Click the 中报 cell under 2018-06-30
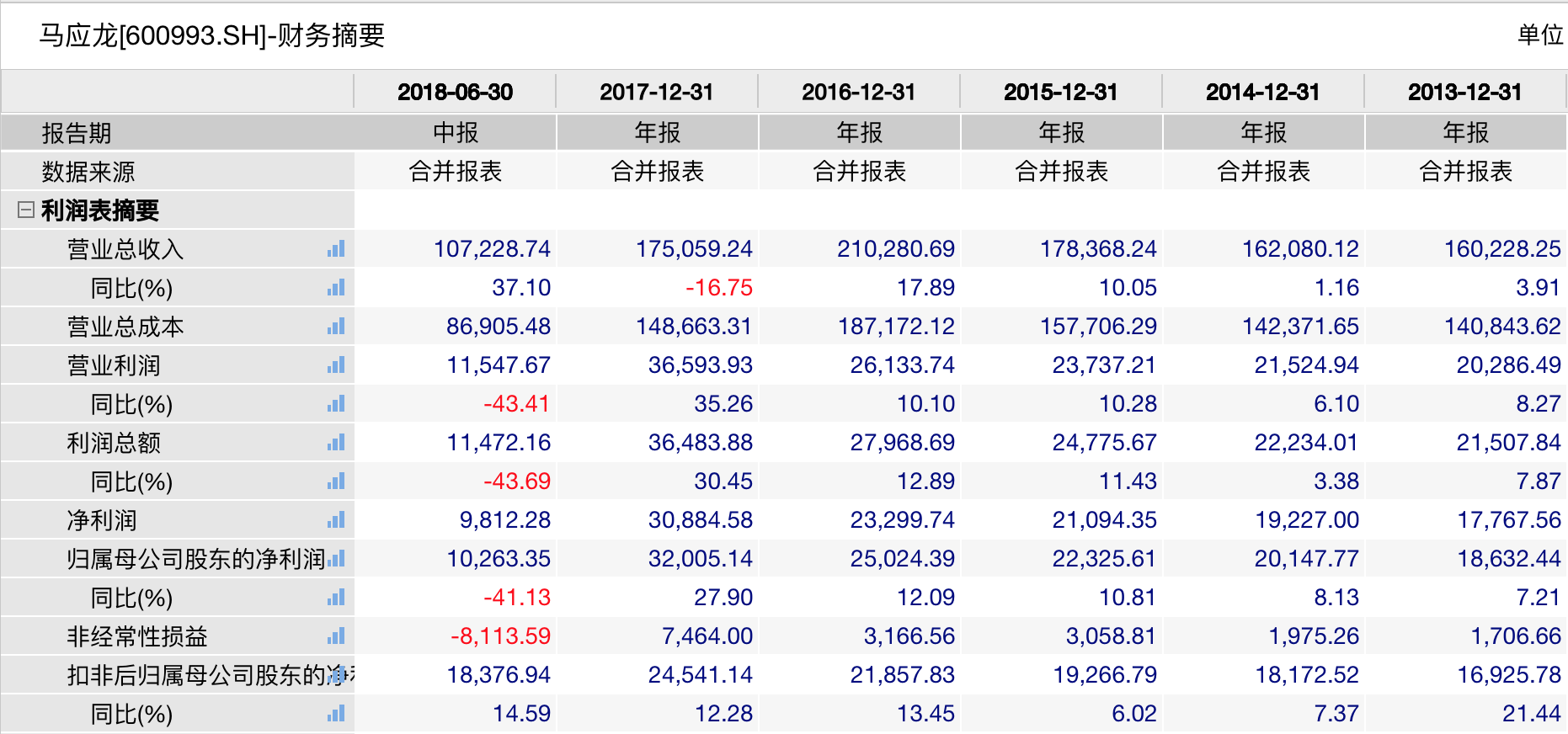1568x734 pixels. 456,132
